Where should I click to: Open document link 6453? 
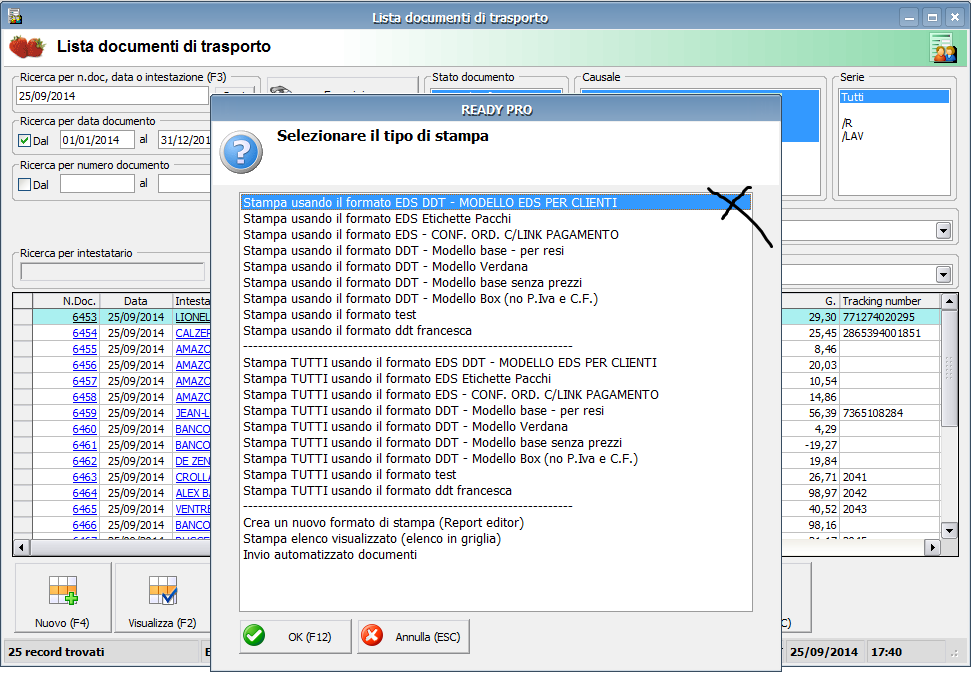point(84,317)
